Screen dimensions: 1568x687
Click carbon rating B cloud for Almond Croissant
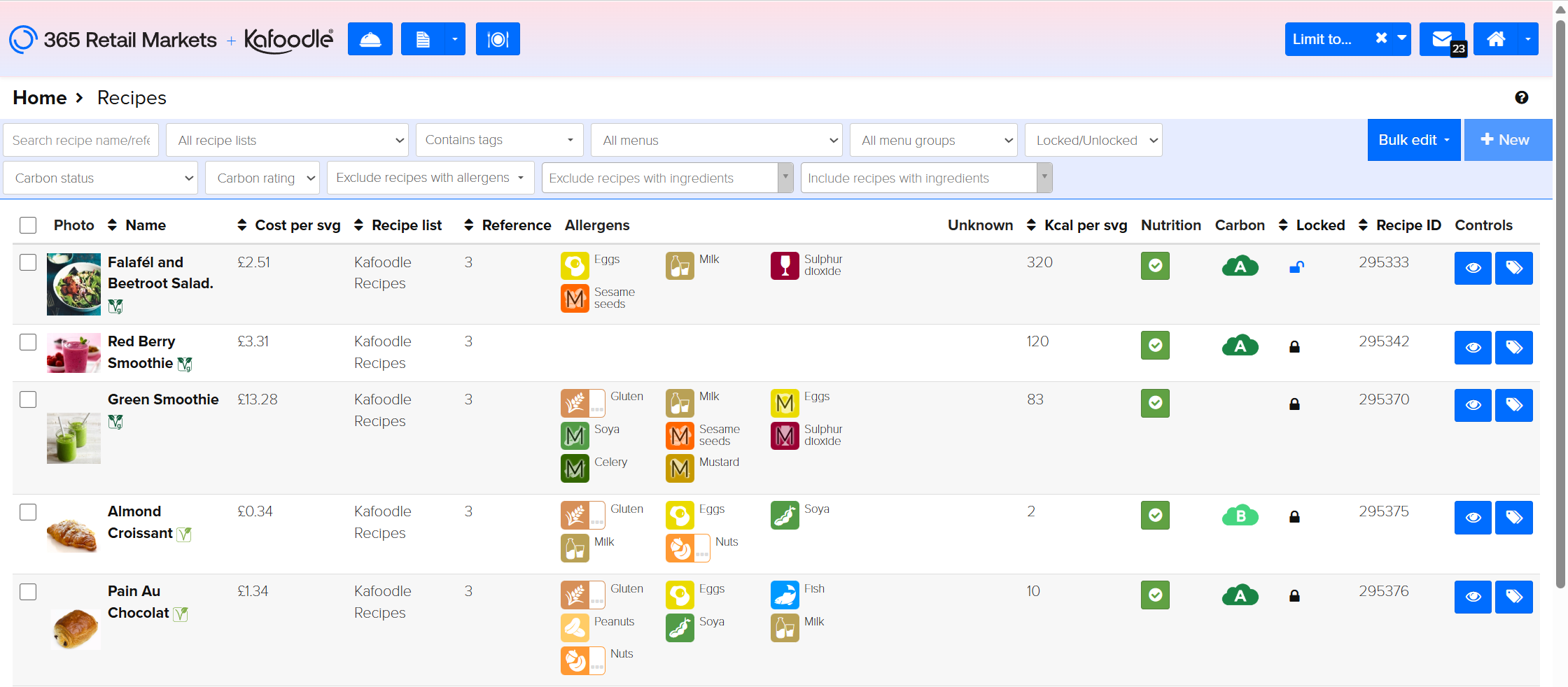coord(1240,516)
